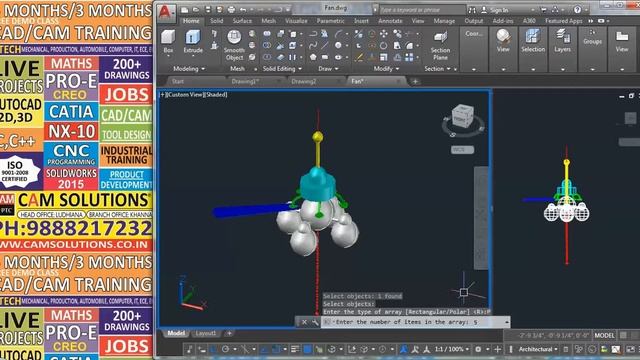Switch to the Surface ribbon tab
This screenshot has height=360, width=640.
click(242, 21)
